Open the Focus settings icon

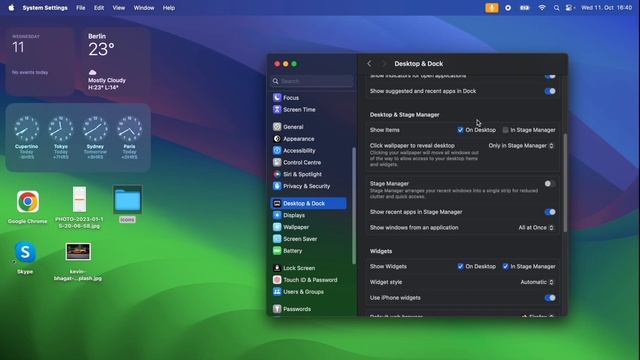tap(277, 98)
